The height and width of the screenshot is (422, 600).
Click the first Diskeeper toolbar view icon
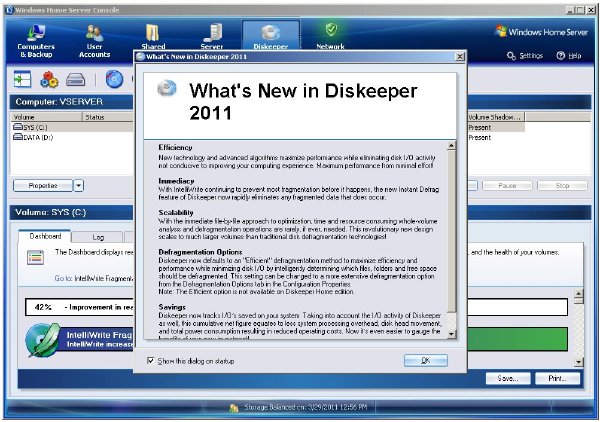23,79
